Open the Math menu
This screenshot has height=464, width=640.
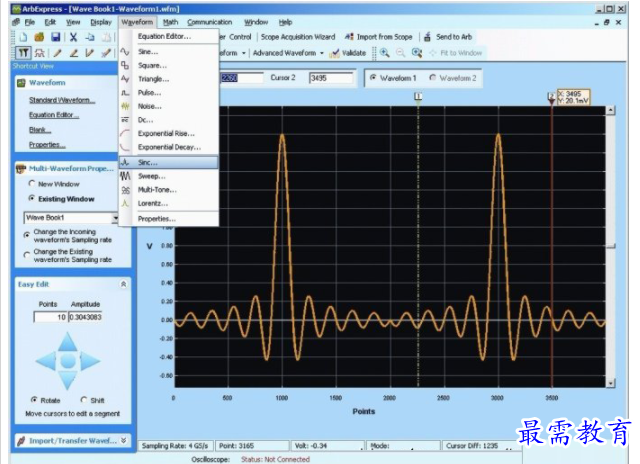tap(170, 22)
